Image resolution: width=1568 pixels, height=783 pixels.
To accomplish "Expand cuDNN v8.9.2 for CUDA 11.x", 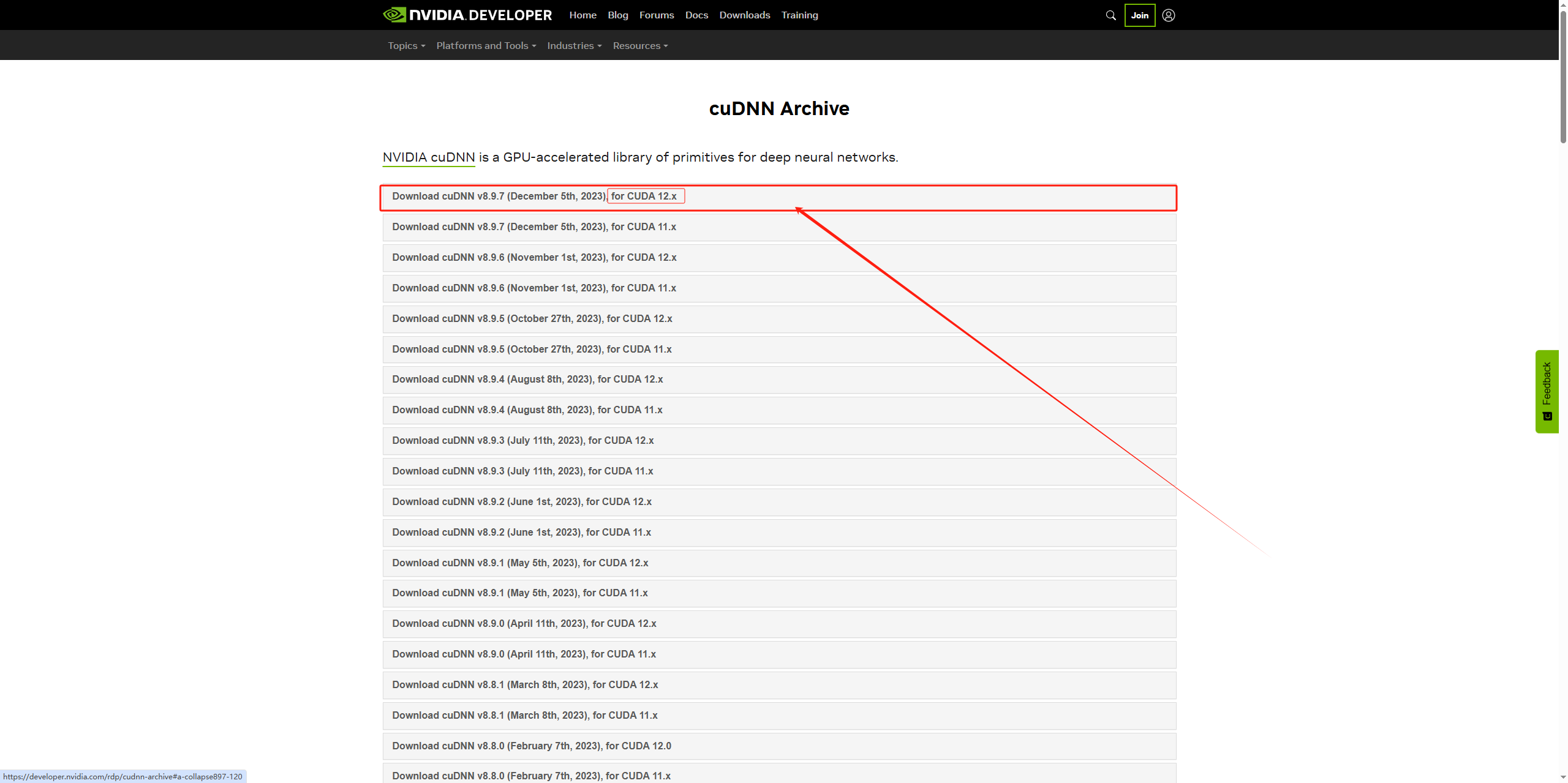I will click(779, 533).
